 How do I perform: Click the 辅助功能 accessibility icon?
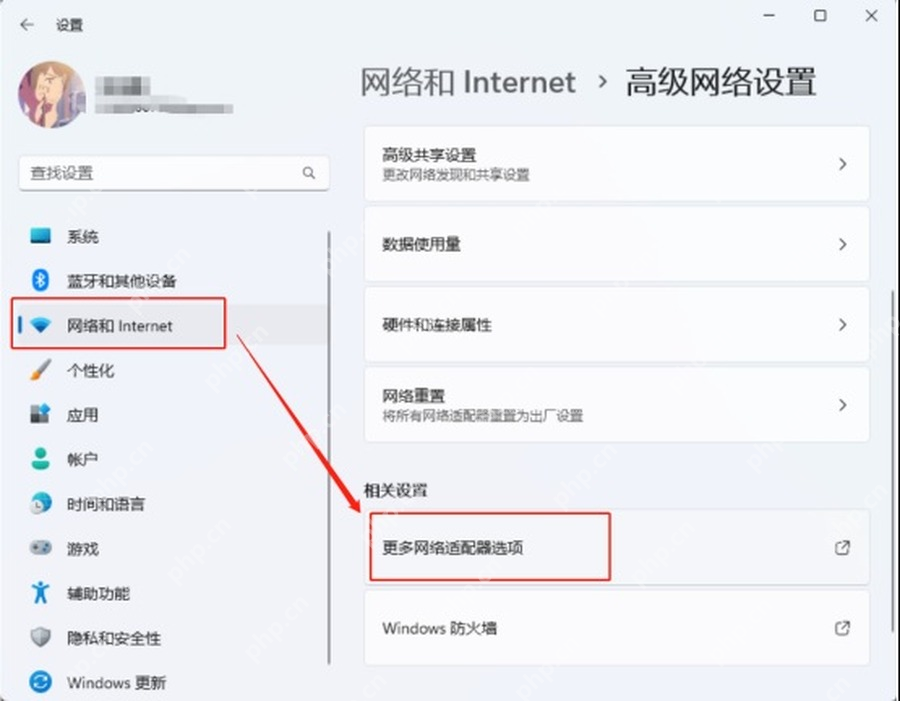40,592
